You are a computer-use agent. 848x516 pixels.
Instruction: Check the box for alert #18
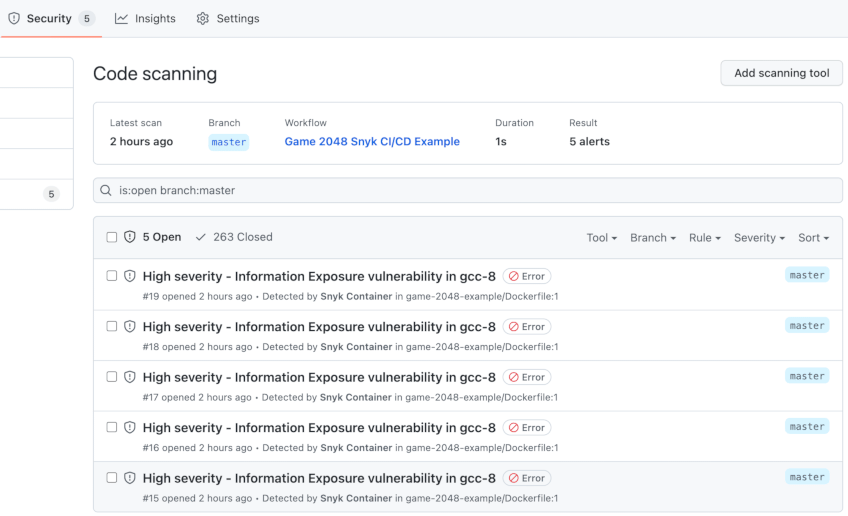pos(111,326)
